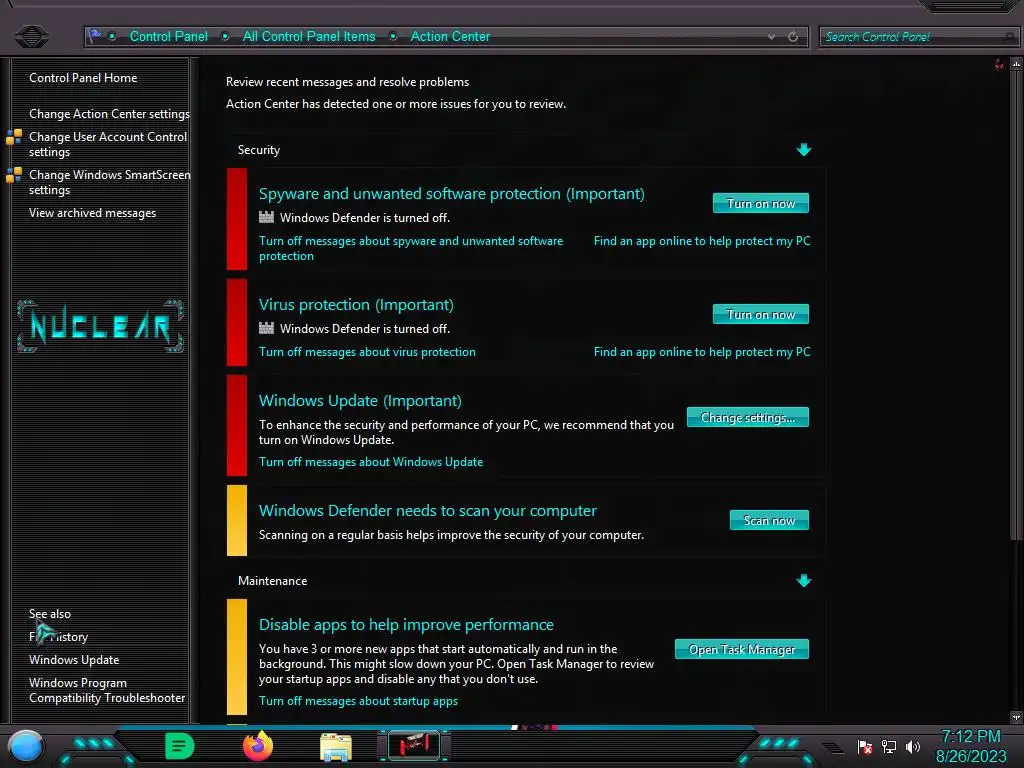Viewport: 1024px width, 768px height.
Task: Click the Action Center flag tray icon
Action: (x=865, y=746)
